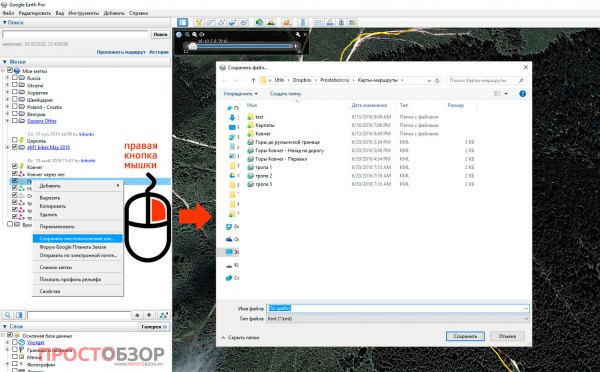
Task: Click the Email envelope toolbar icon
Action: [318, 23]
